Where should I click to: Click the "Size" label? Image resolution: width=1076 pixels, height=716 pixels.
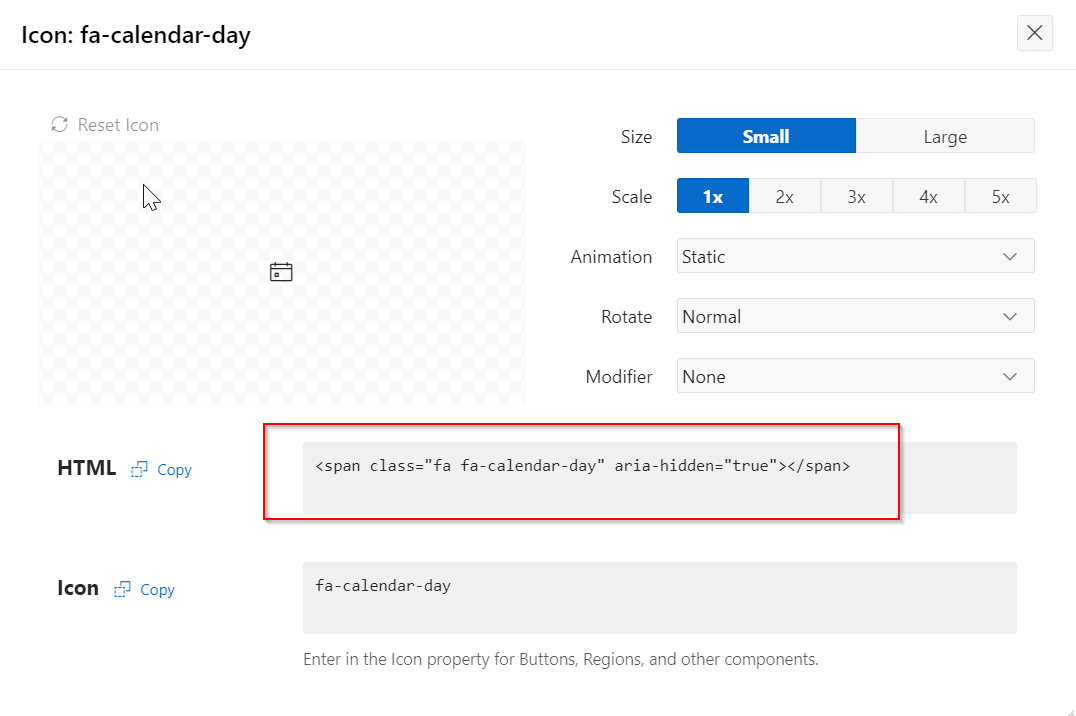tap(636, 137)
